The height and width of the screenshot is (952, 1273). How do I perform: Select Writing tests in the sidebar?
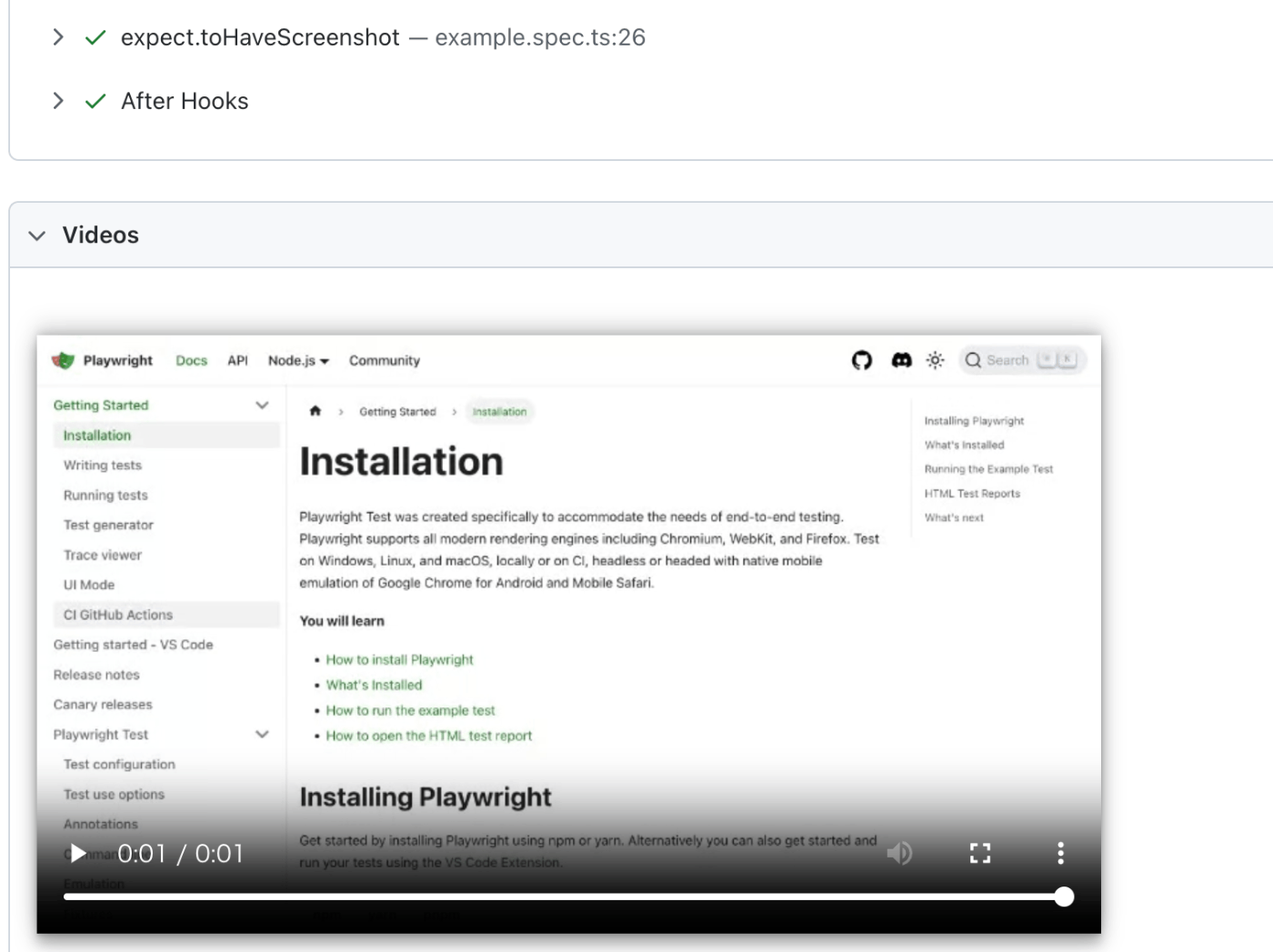point(103,466)
